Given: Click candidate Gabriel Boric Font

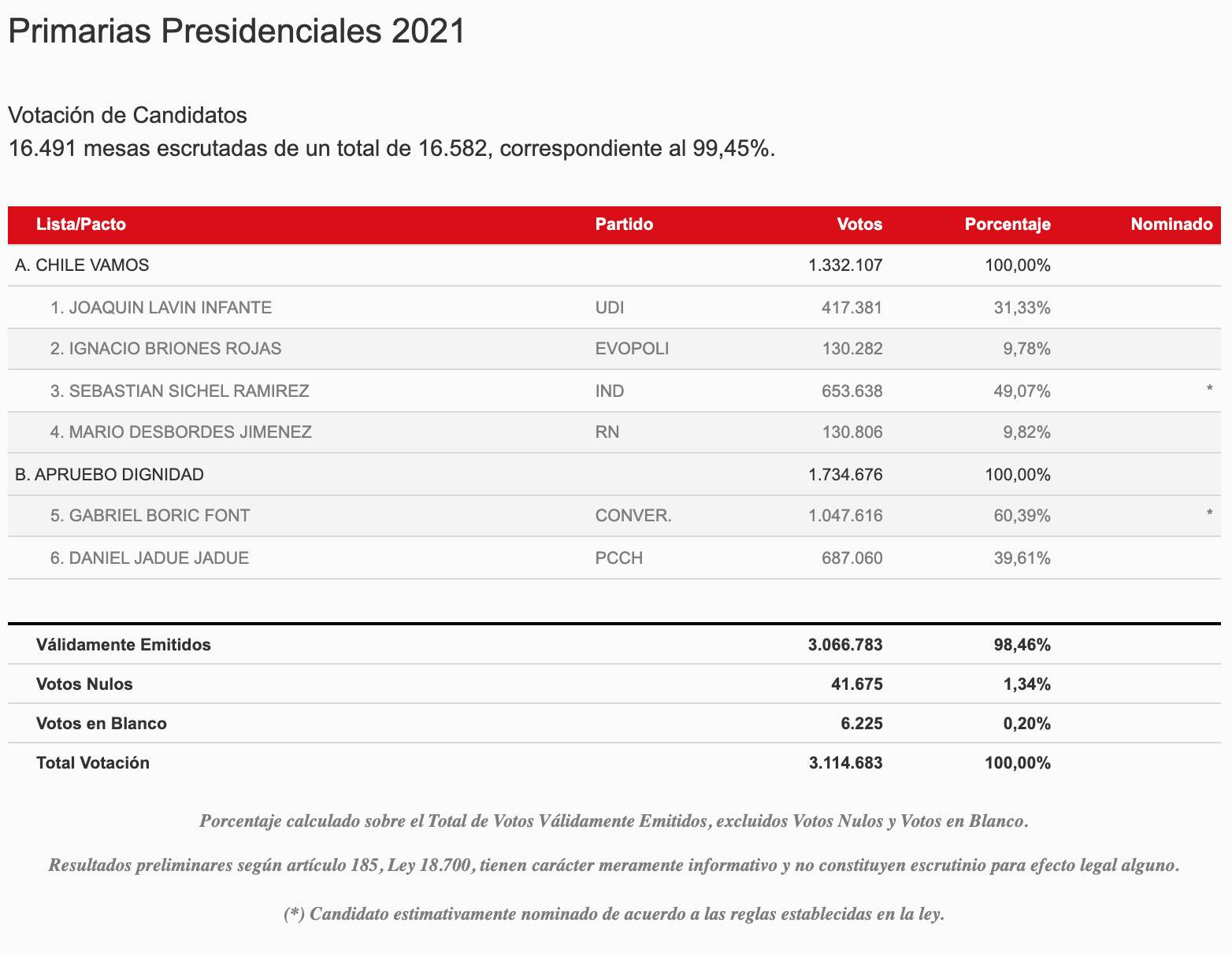Looking at the screenshot, I should pos(150,516).
